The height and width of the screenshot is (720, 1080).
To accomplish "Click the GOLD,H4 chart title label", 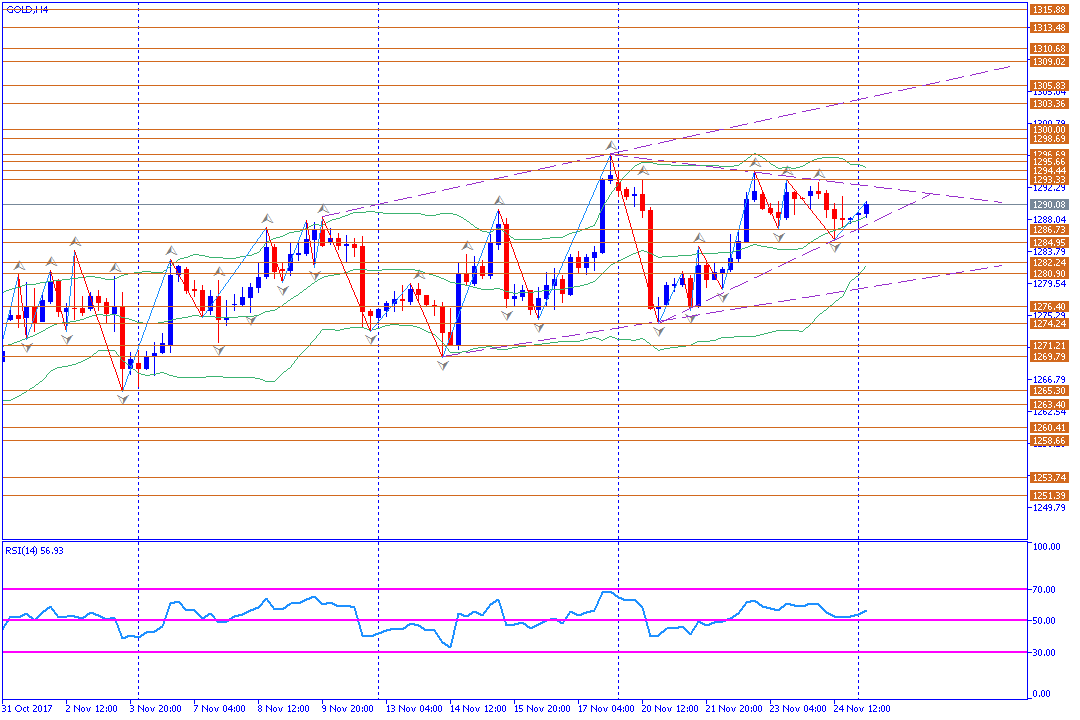I will click(x=29, y=9).
